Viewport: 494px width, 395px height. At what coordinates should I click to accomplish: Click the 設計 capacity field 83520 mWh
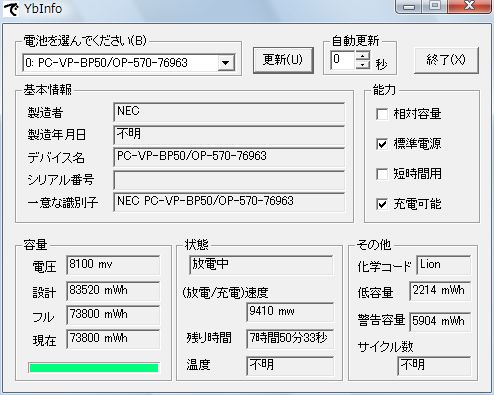tap(113, 291)
